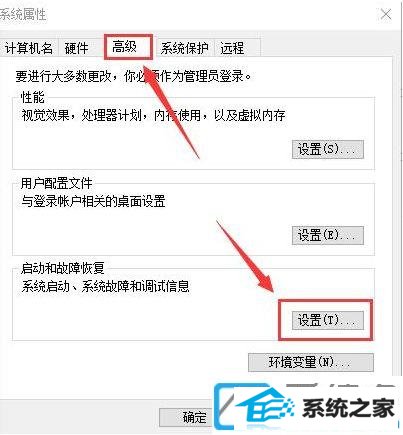Viewport: 403px width, 435px height.
Task: Open user profile 设置(E) button
Action: tap(328, 235)
